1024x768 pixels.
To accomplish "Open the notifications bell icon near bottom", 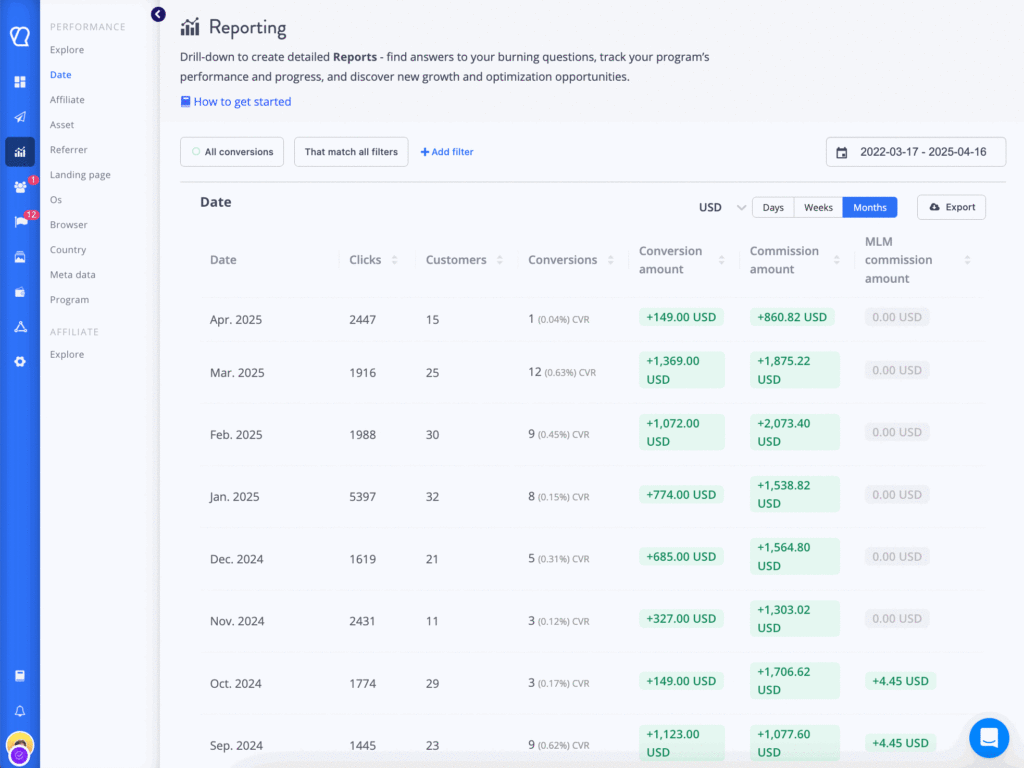I will (20, 710).
